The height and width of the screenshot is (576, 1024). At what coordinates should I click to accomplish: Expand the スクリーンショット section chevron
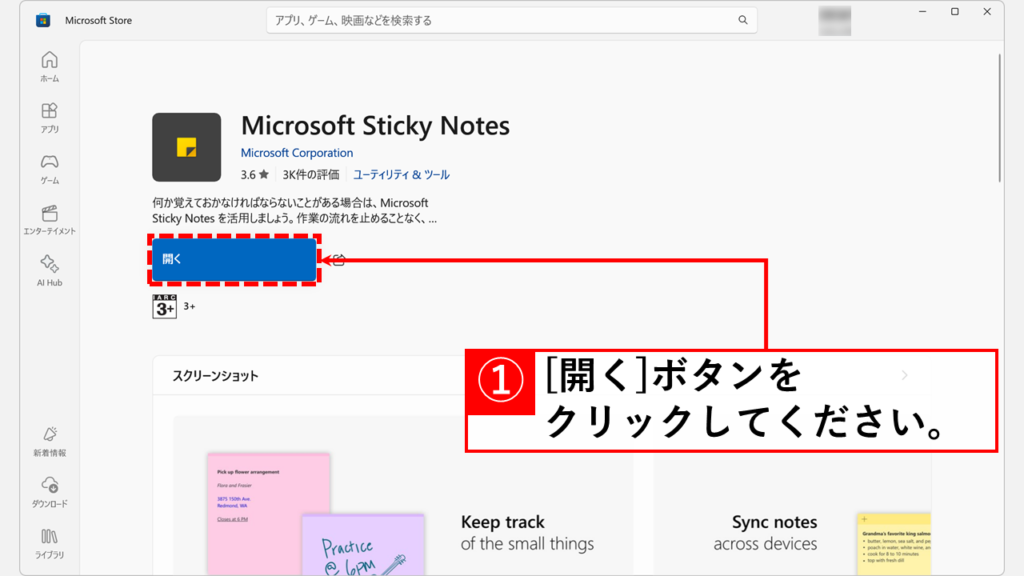click(x=904, y=376)
